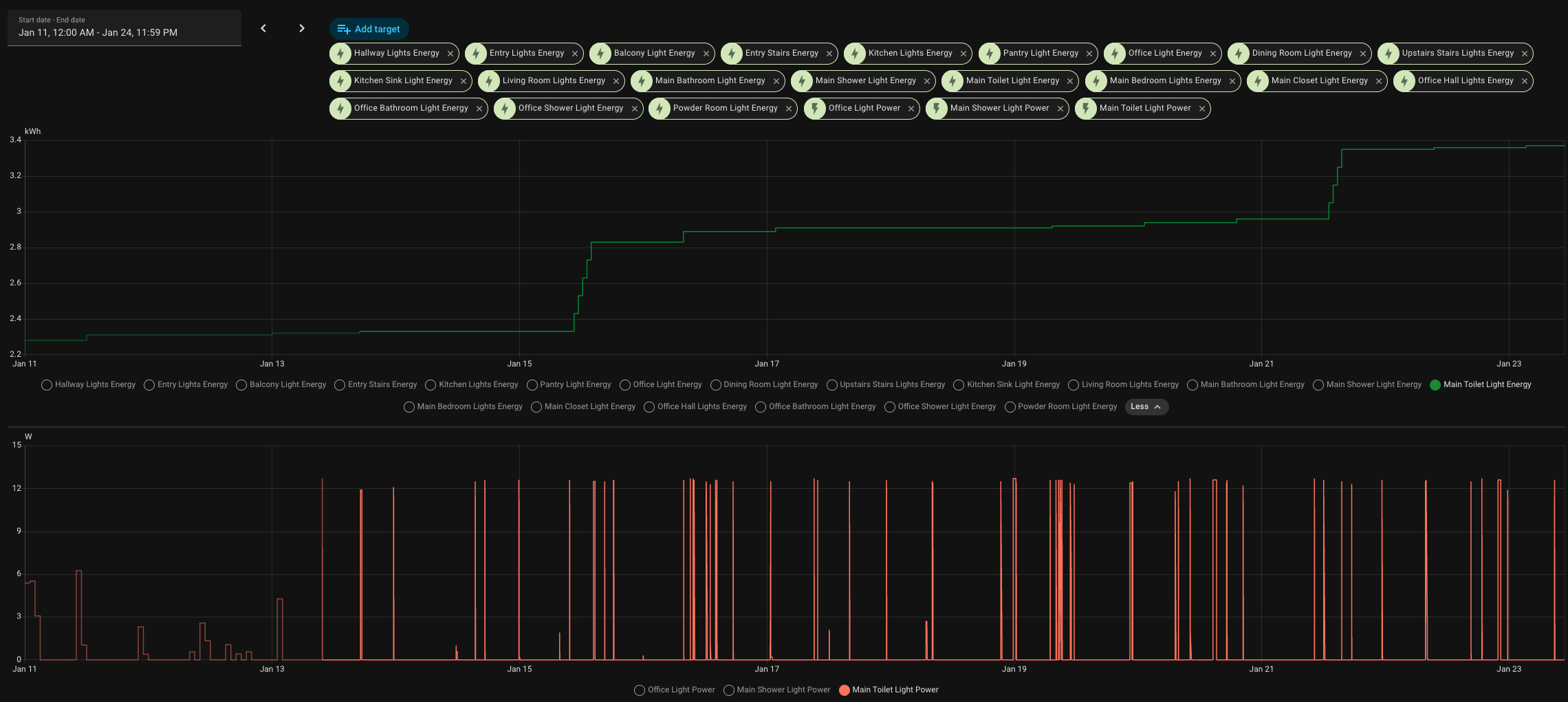Go to previous date range with left arrow
1568x702 pixels.
[263, 28]
